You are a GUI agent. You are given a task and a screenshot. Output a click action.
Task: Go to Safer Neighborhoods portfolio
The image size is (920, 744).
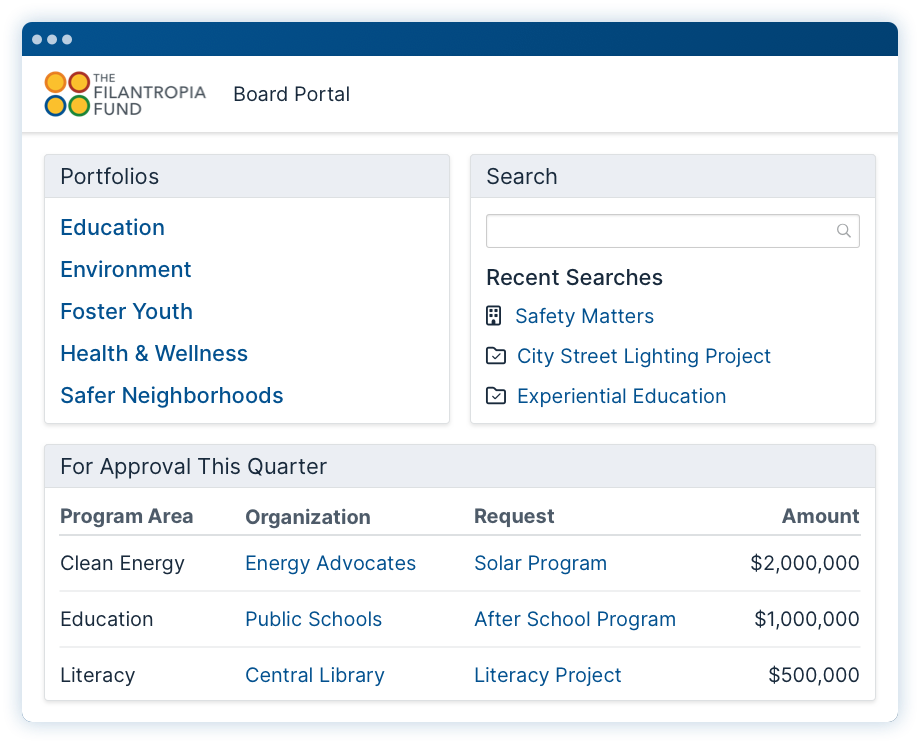click(x=171, y=395)
